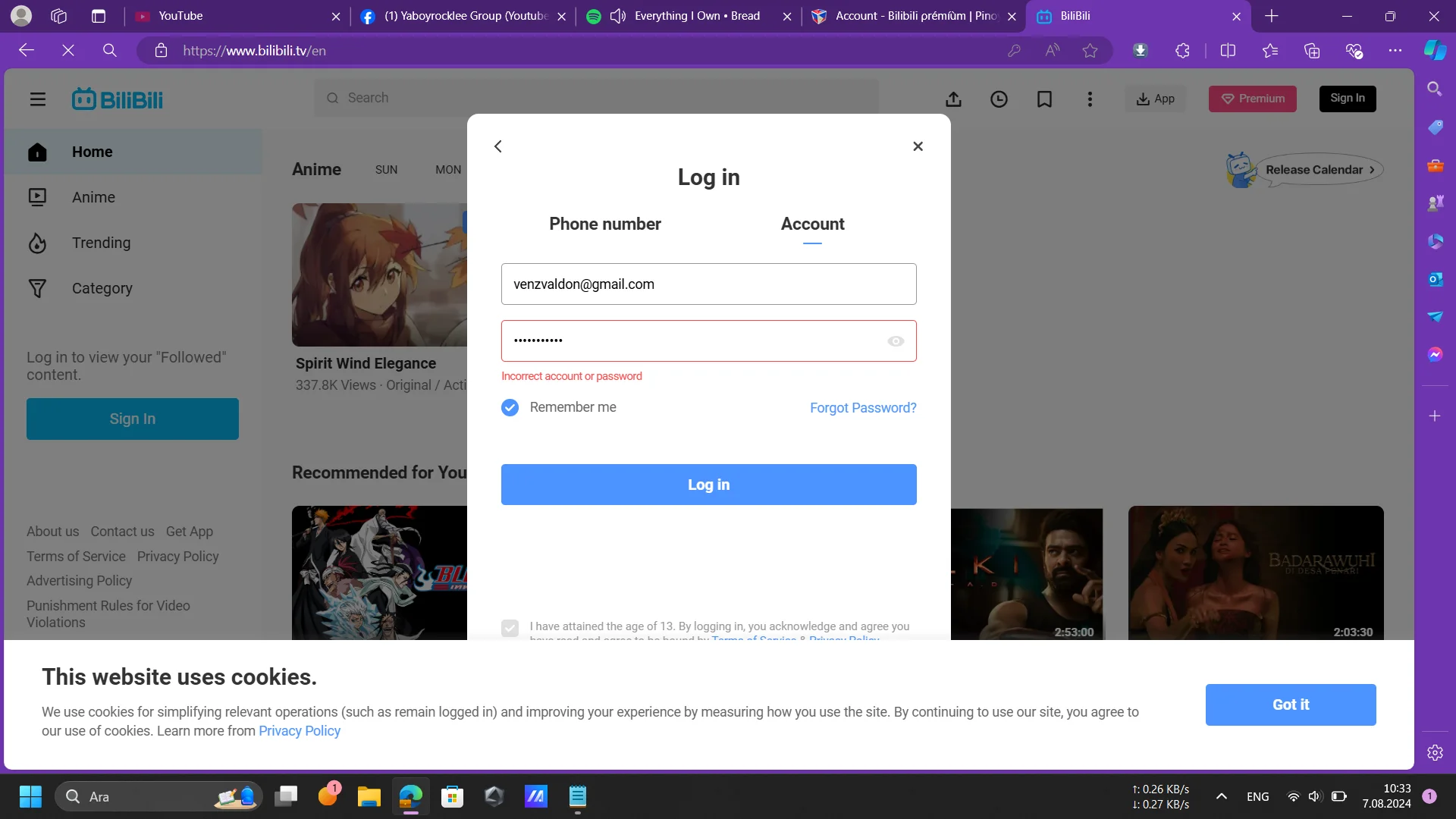This screenshot has height=819, width=1456.
Task: Open Category in the sidebar
Action: (133, 288)
